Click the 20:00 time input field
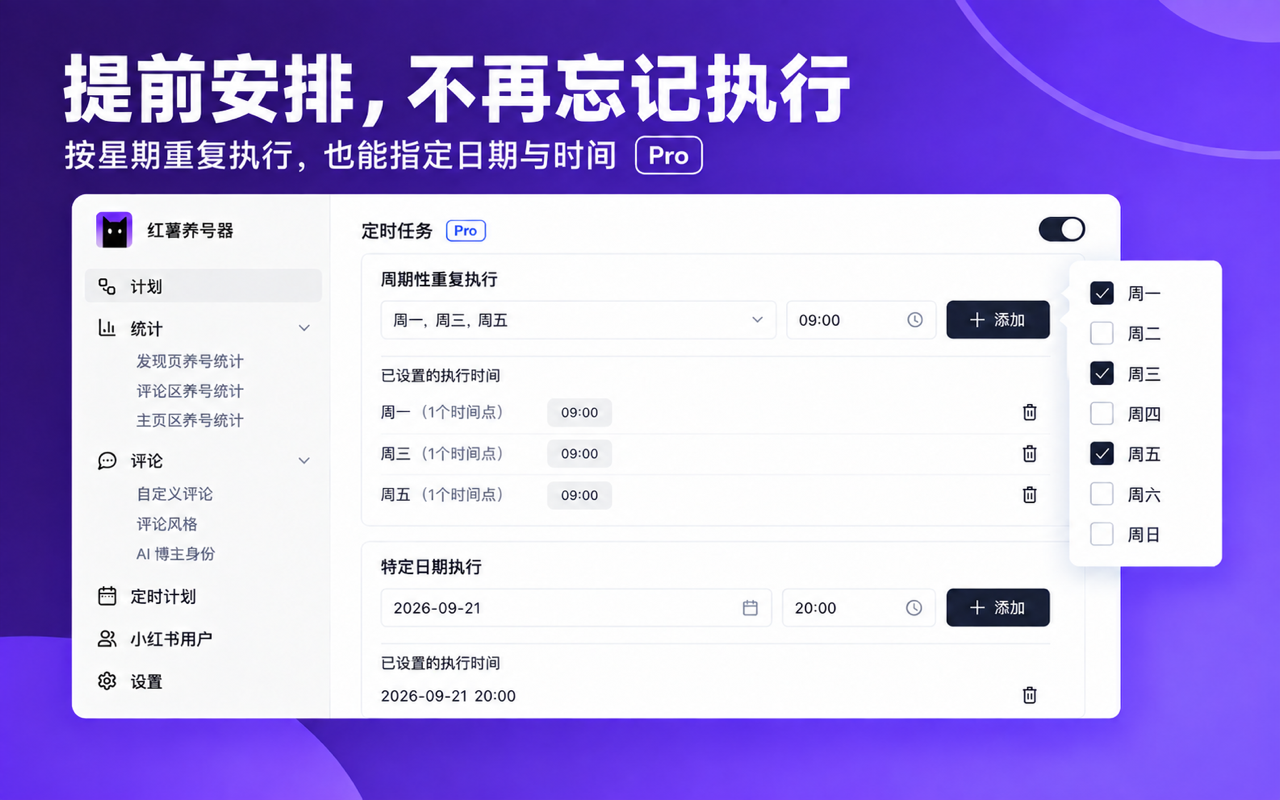1280x800 pixels. point(858,608)
